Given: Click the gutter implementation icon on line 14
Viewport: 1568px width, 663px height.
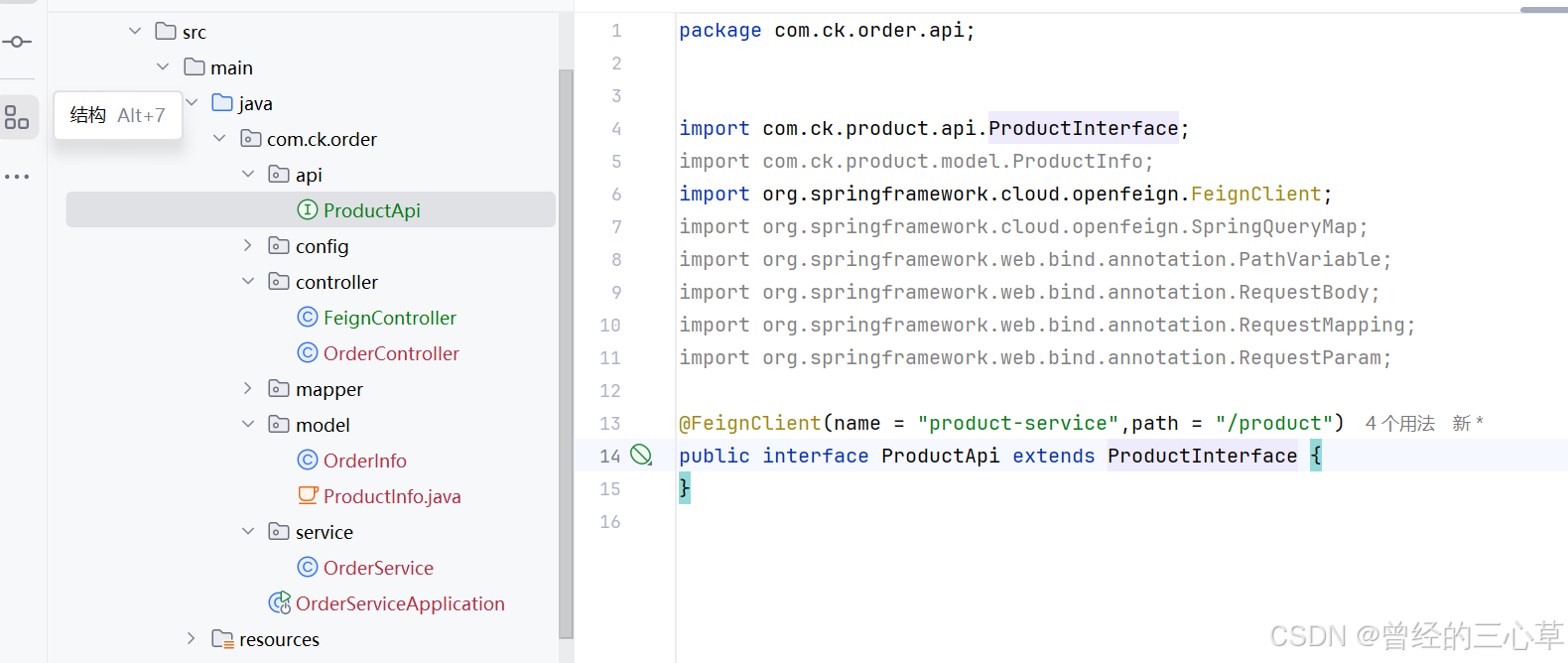Looking at the screenshot, I should tap(641, 456).
